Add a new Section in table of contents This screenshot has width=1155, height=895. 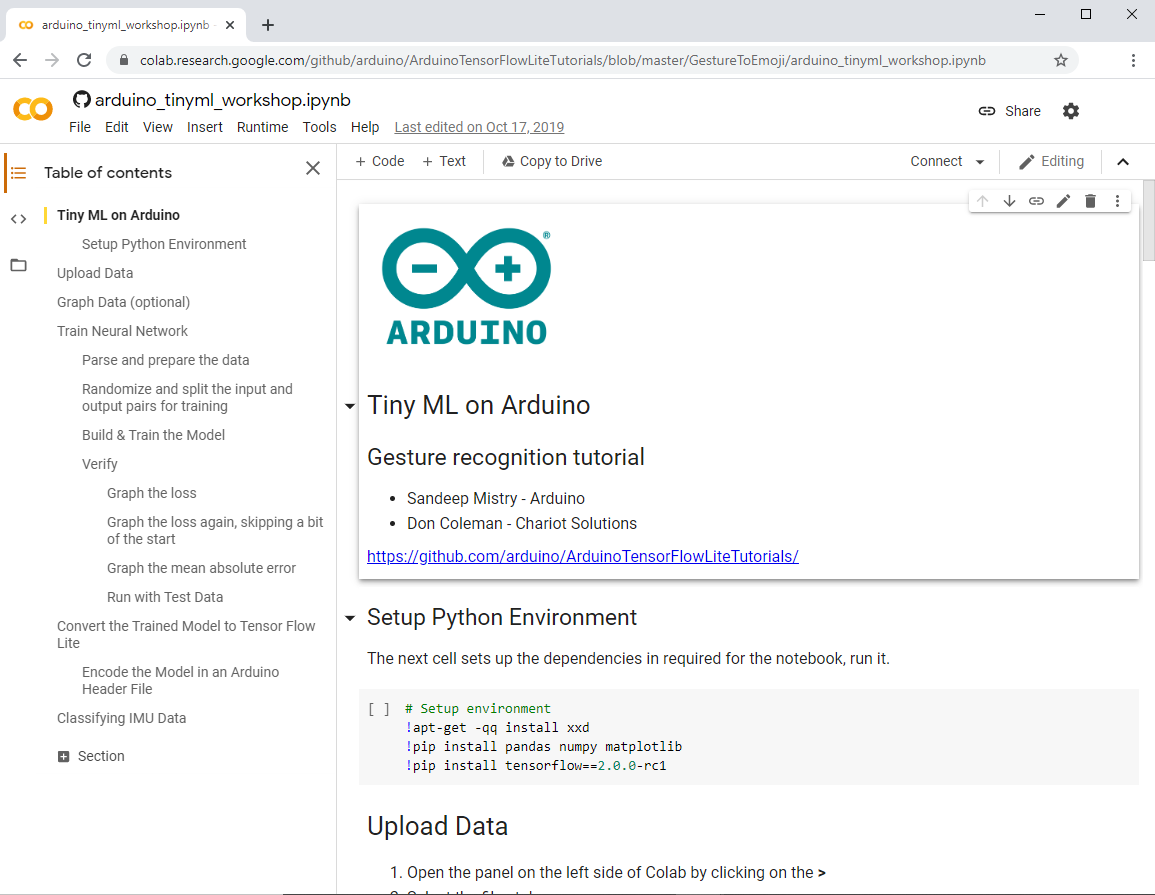coord(91,757)
